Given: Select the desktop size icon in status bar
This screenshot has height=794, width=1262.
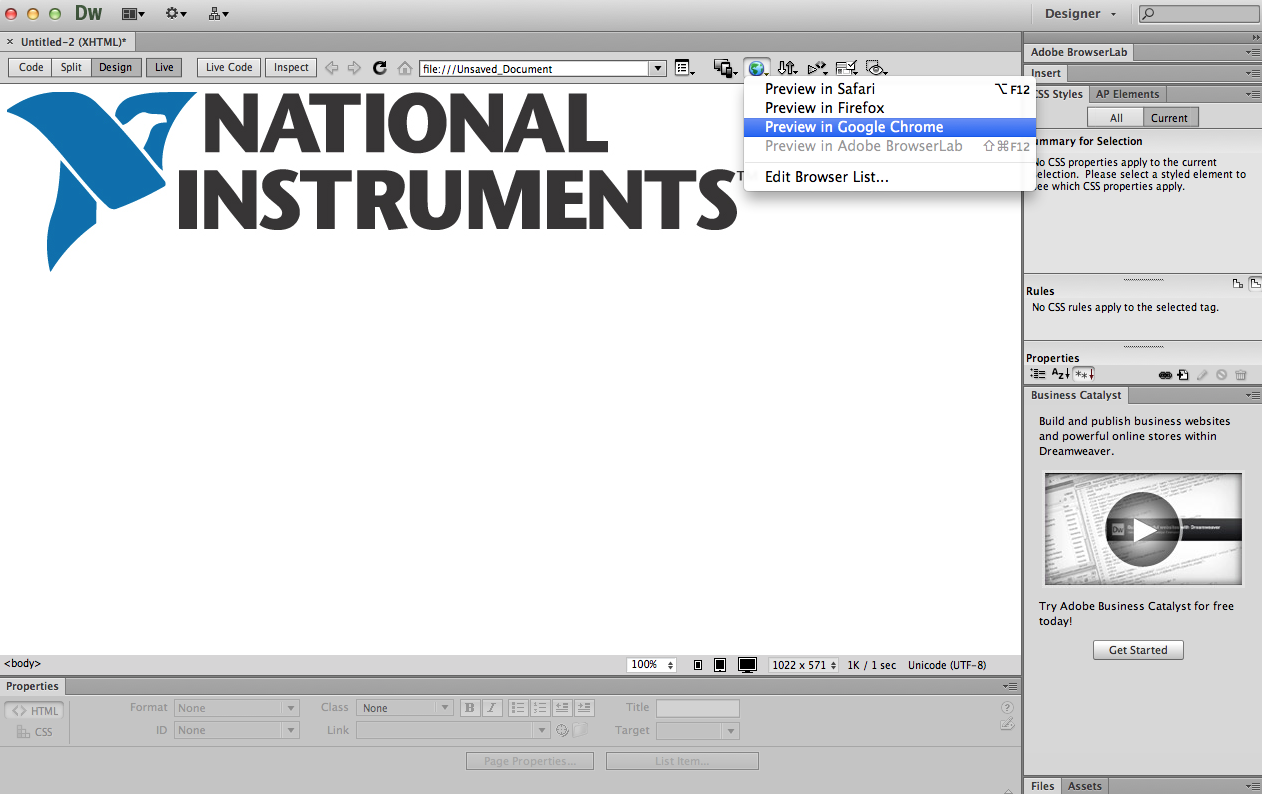Looking at the screenshot, I should pyautogui.click(x=747, y=665).
